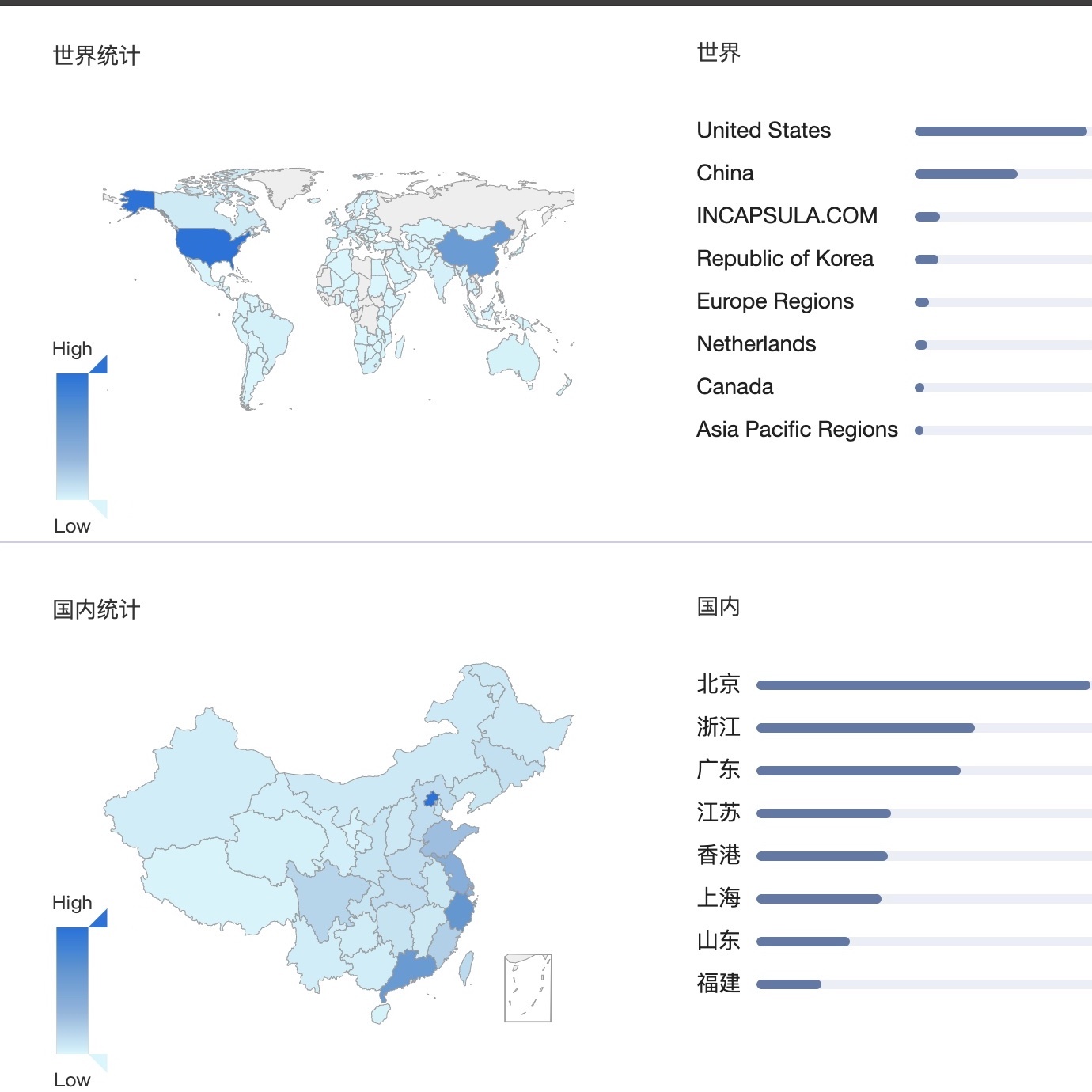Click the South China Sea inset box
Viewport: 1092px width, 1092px height.
(x=528, y=988)
